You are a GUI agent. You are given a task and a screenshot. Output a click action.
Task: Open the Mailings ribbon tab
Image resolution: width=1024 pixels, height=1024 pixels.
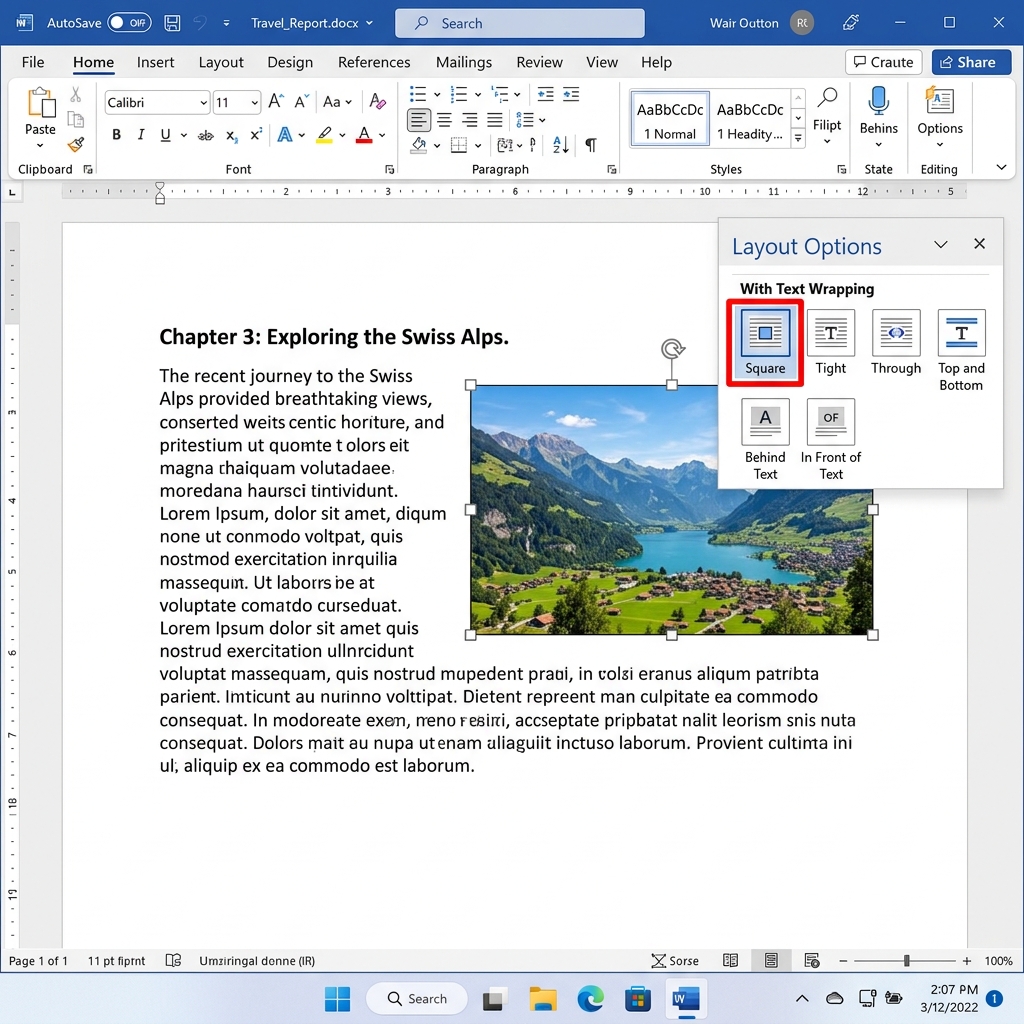464,62
